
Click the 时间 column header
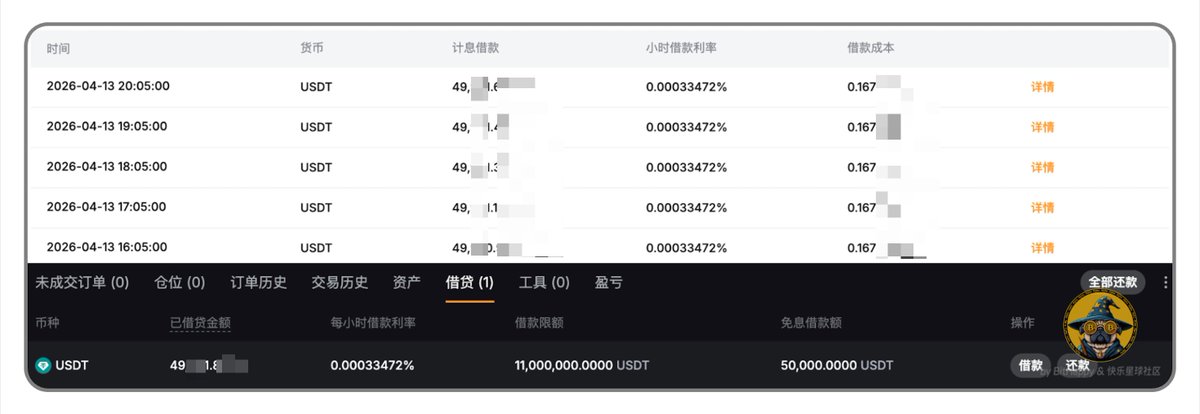(58, 48)
